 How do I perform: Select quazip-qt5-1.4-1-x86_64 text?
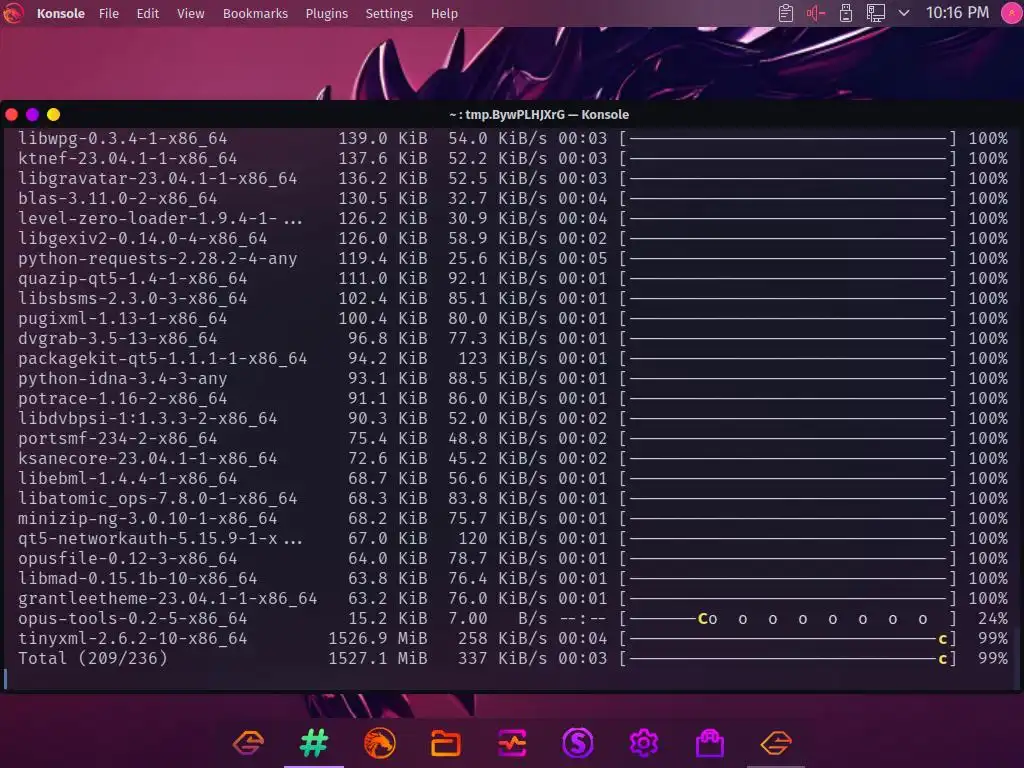[133, 278]
